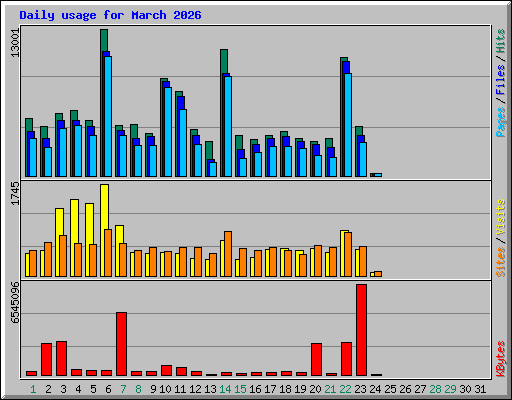This screenshot has height=400, width=512.
Task: Click the cyan pages bar for day 22
Action: (348, 125)
